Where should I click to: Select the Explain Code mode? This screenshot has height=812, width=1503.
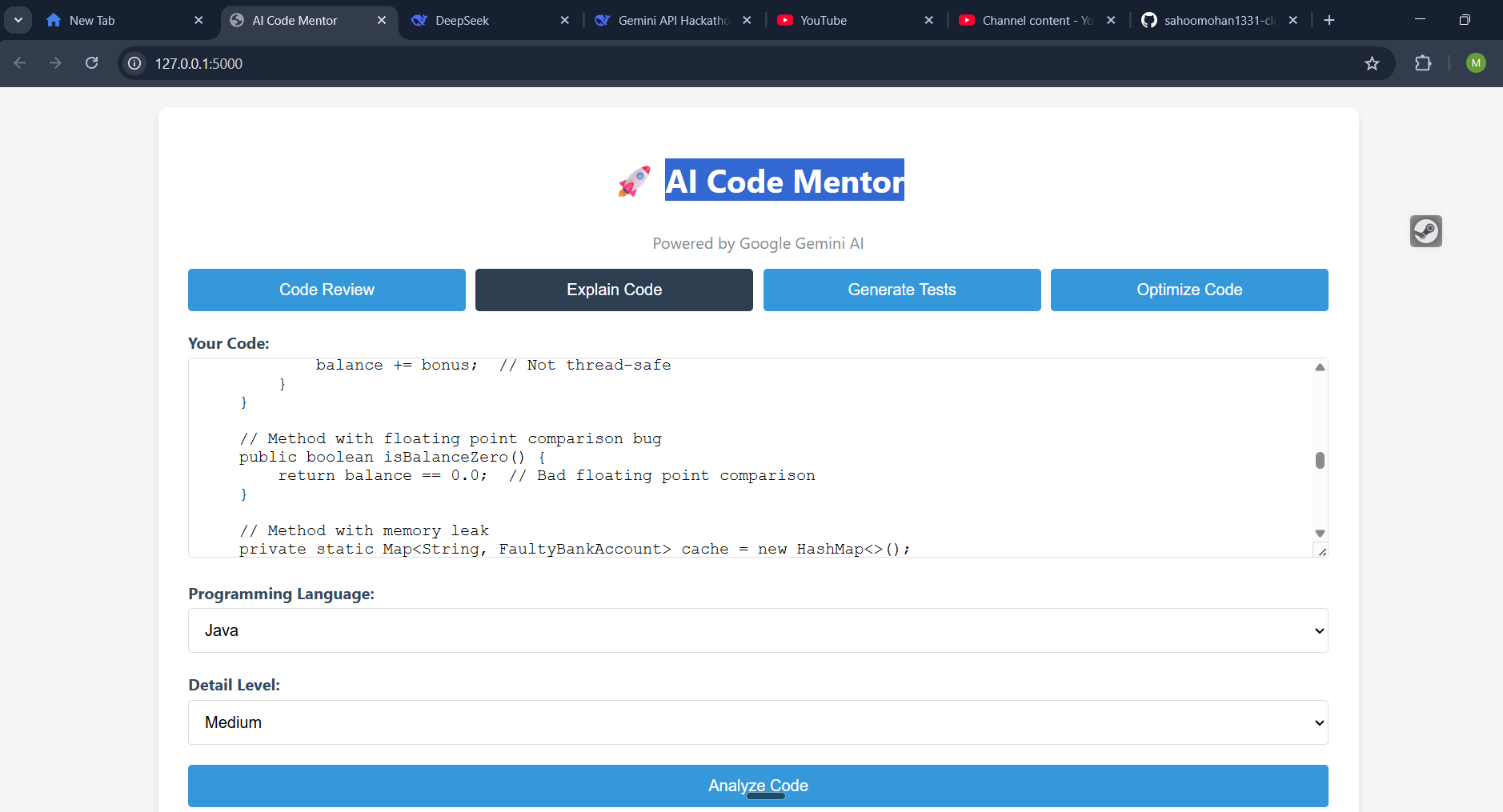pyautogui.click(x=614, y=290)
